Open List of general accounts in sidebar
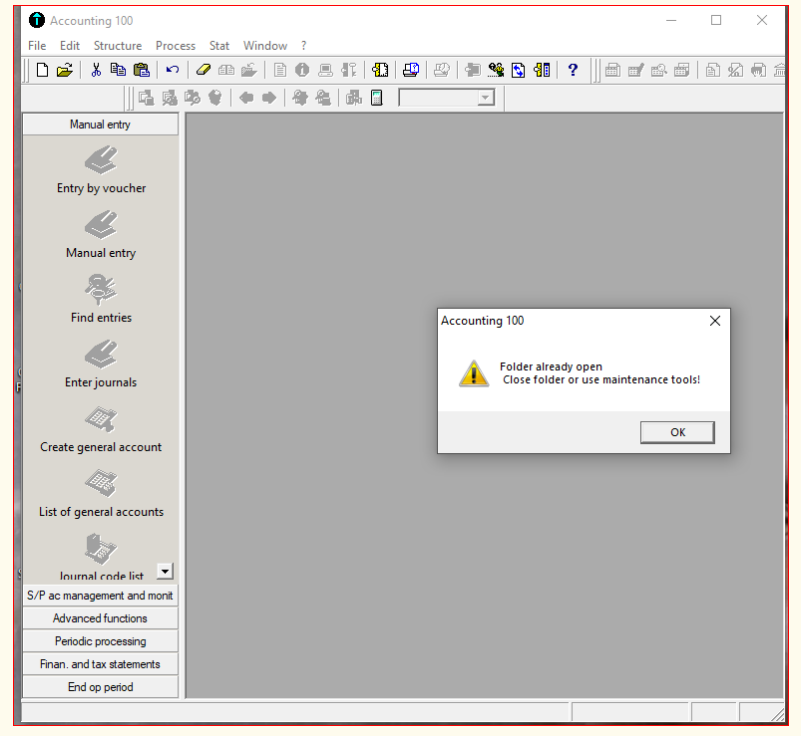 (x=101, y=494)
